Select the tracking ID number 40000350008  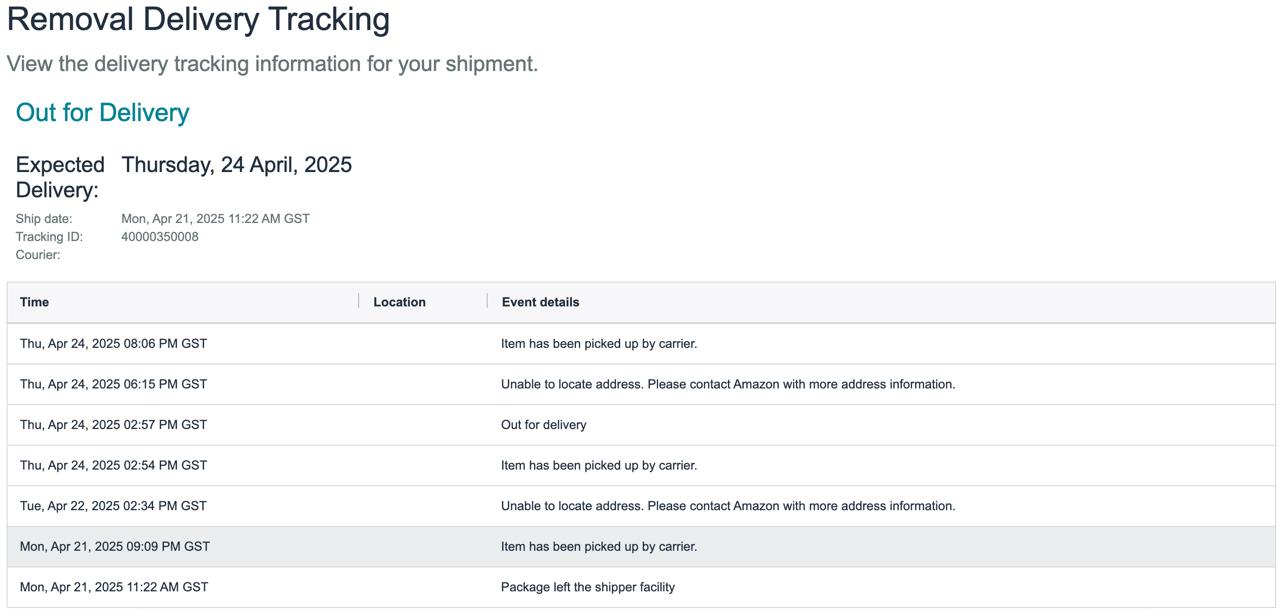click(x=160, y=237)
